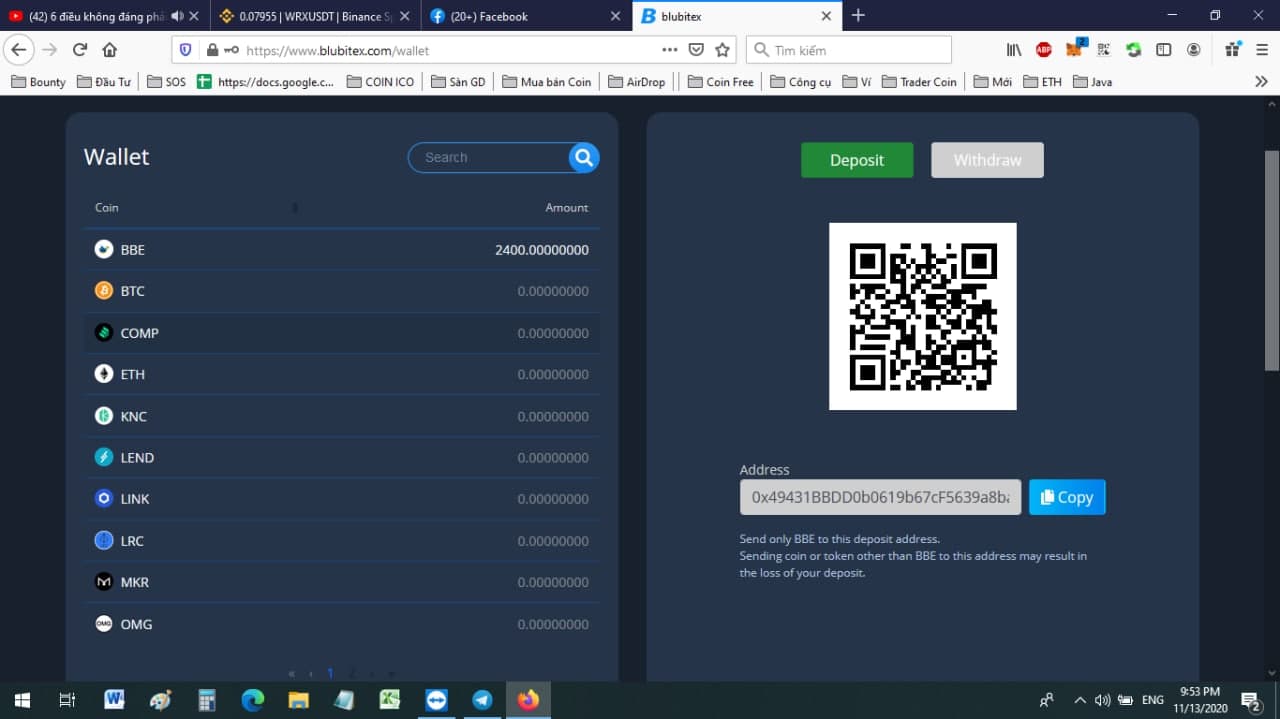Click the Tìm kiếm browser search box

coord(849,50)
